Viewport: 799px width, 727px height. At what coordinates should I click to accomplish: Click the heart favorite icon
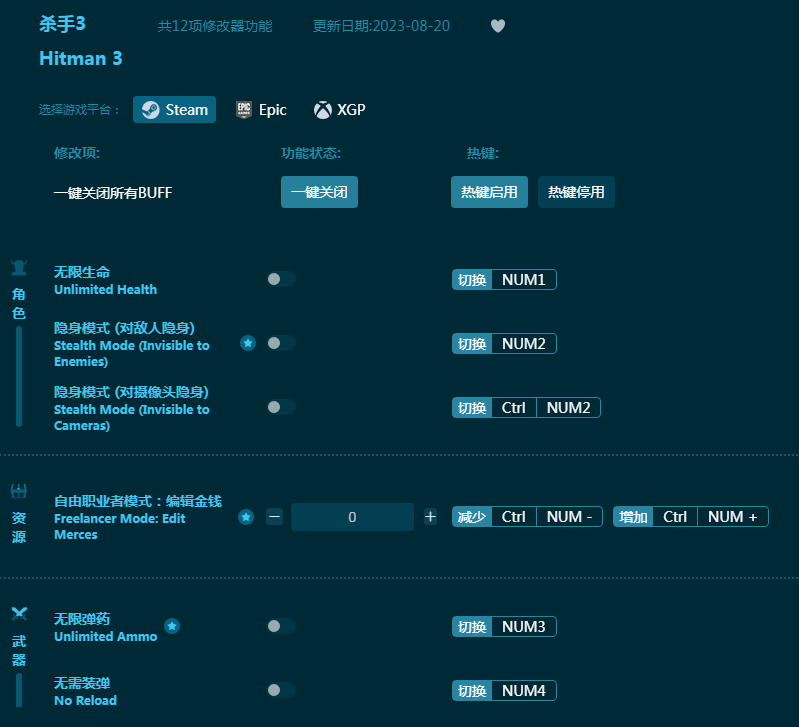(x=498, y=25)
